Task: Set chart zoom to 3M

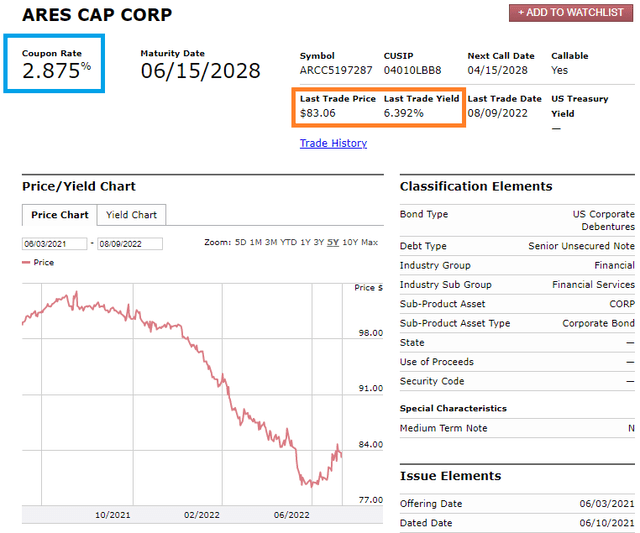Action: tap(271, 242)
